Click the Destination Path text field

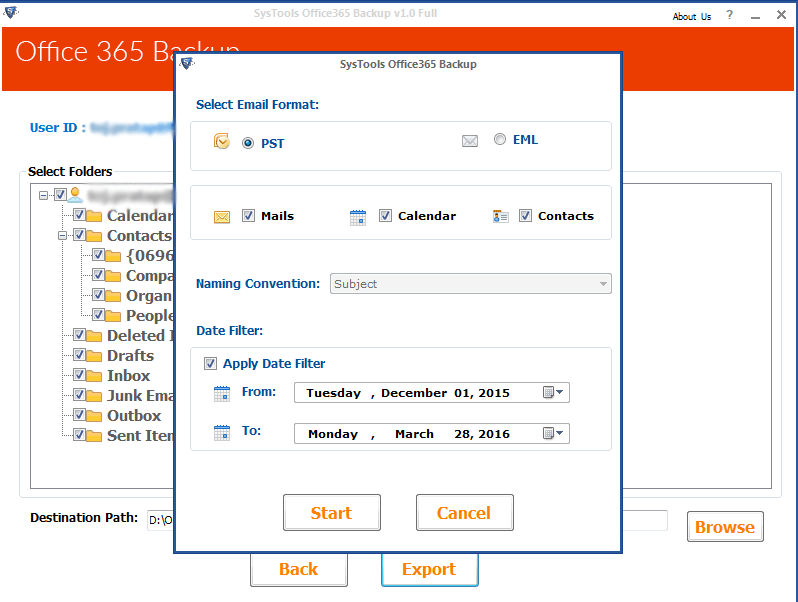click(160, 520)
